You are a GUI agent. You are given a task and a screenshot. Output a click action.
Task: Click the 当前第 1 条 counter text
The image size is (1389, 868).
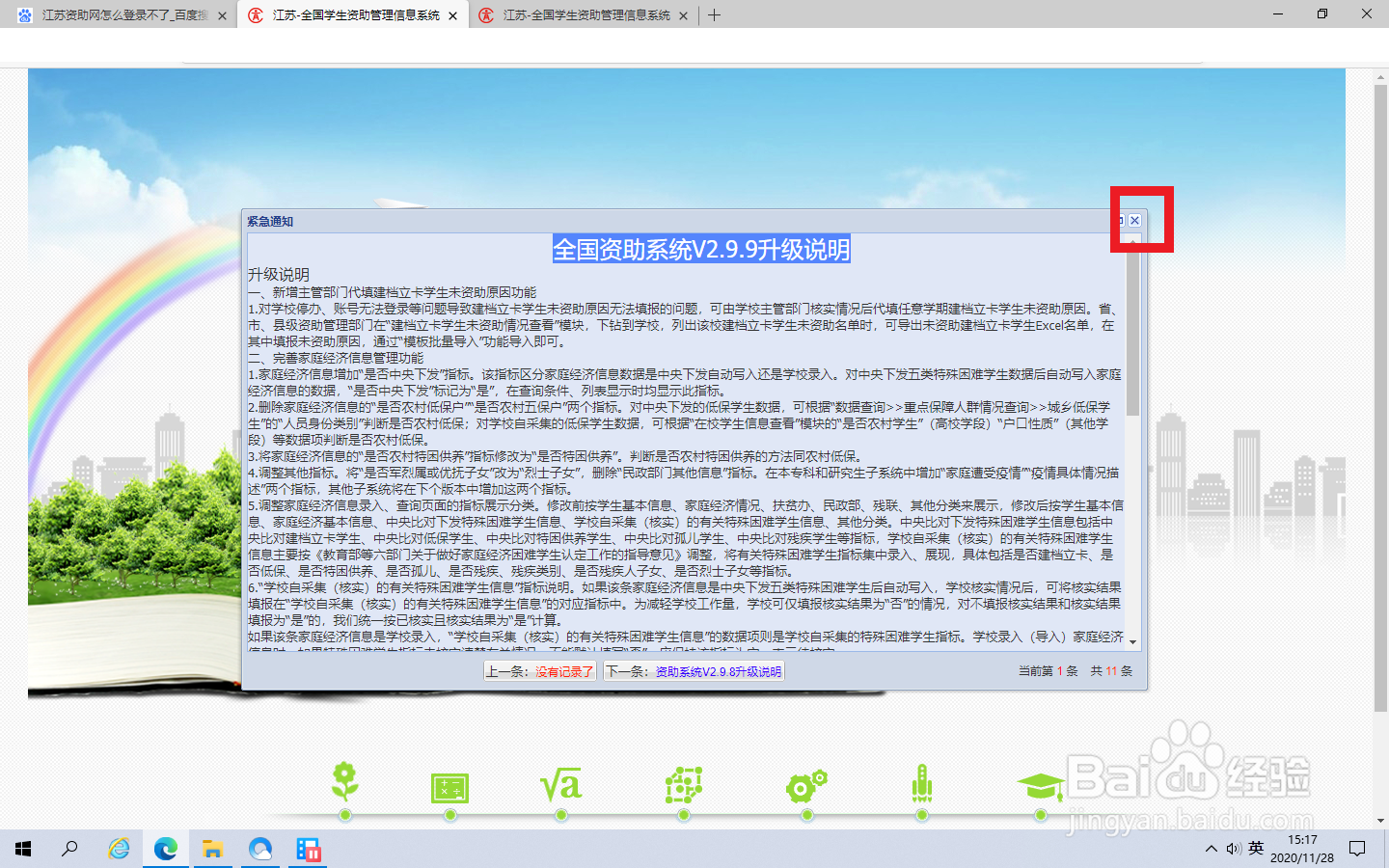pyautogui.click(x=1048, y=671)
